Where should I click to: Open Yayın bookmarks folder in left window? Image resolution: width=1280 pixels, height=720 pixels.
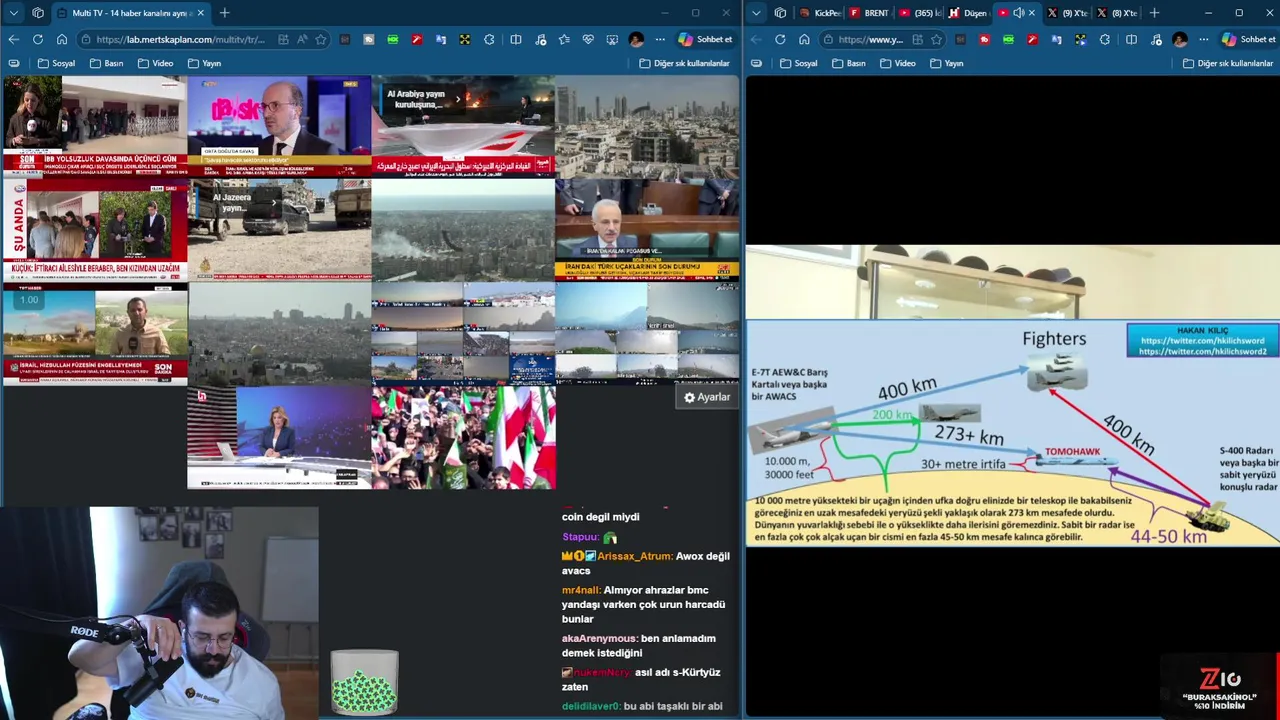click(204, 63)
